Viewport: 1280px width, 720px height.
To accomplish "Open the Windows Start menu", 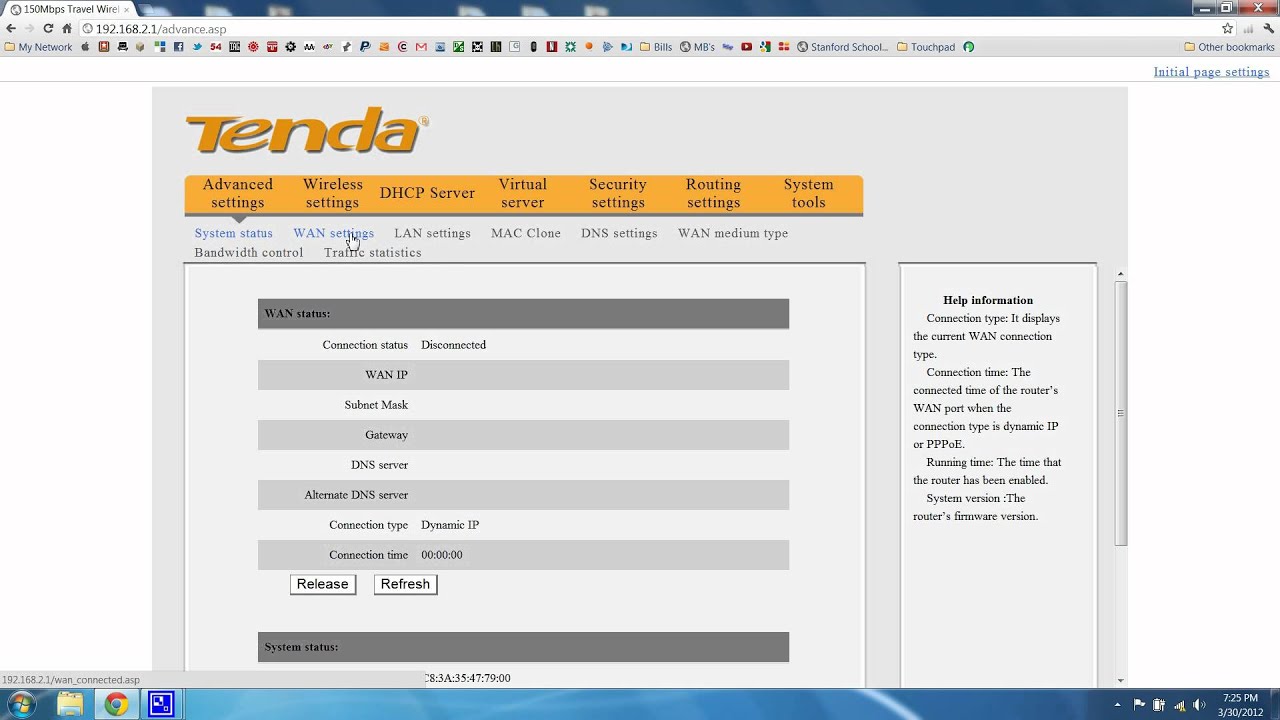I will click(21, 705).
